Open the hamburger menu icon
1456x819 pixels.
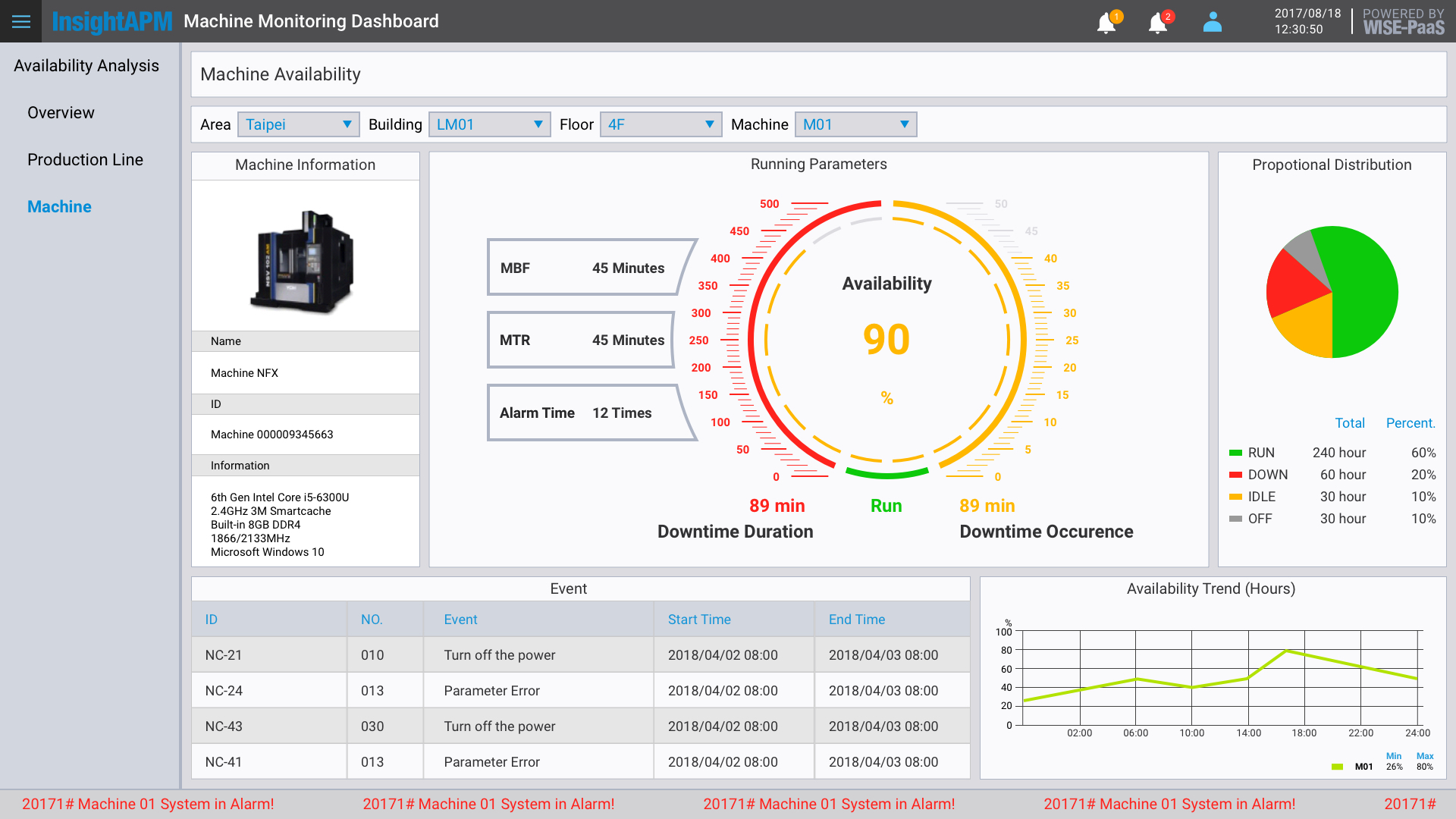click(21, 21)
